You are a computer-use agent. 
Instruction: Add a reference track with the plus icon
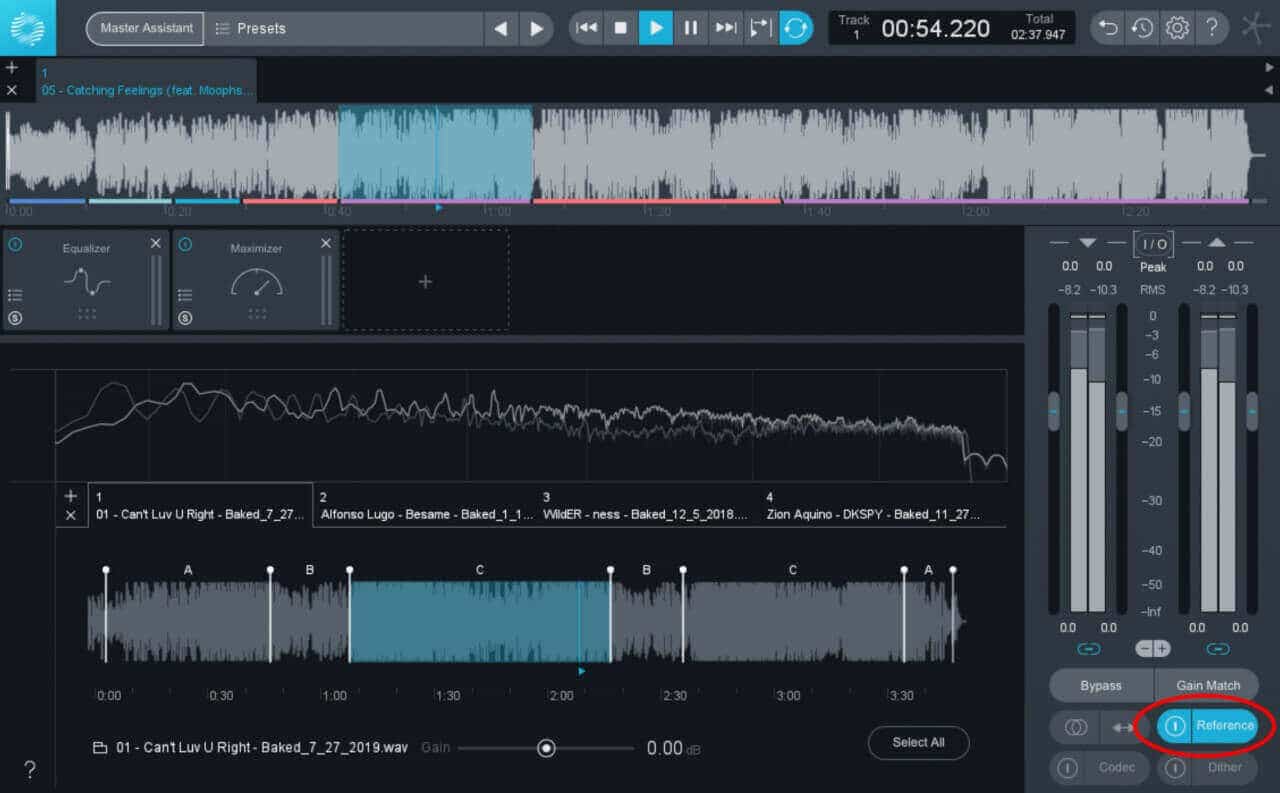(x=70, y=496)
